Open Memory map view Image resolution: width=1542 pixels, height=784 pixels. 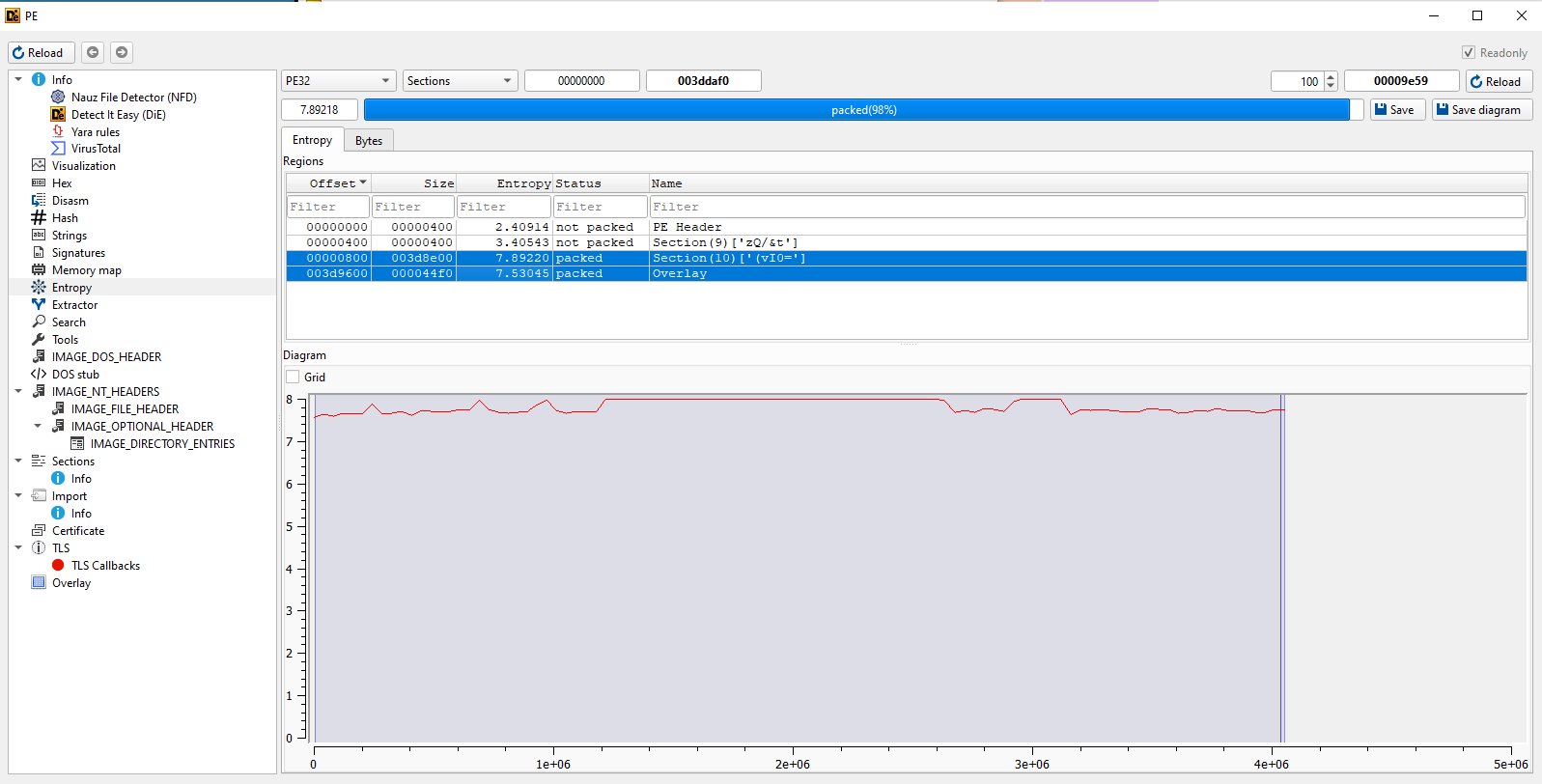pos(86,270)
